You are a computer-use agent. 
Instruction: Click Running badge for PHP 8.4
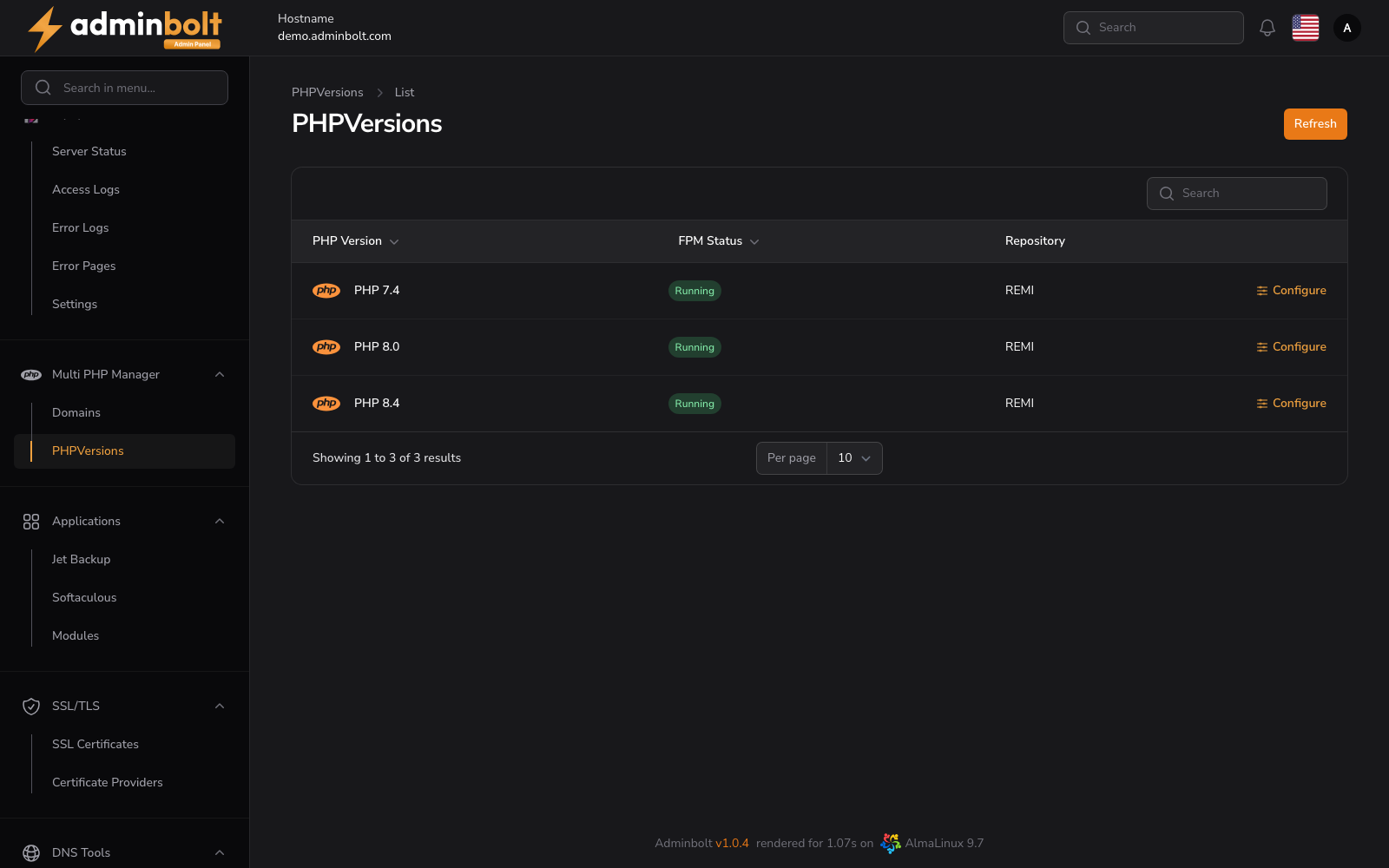(x=694, y=404)
